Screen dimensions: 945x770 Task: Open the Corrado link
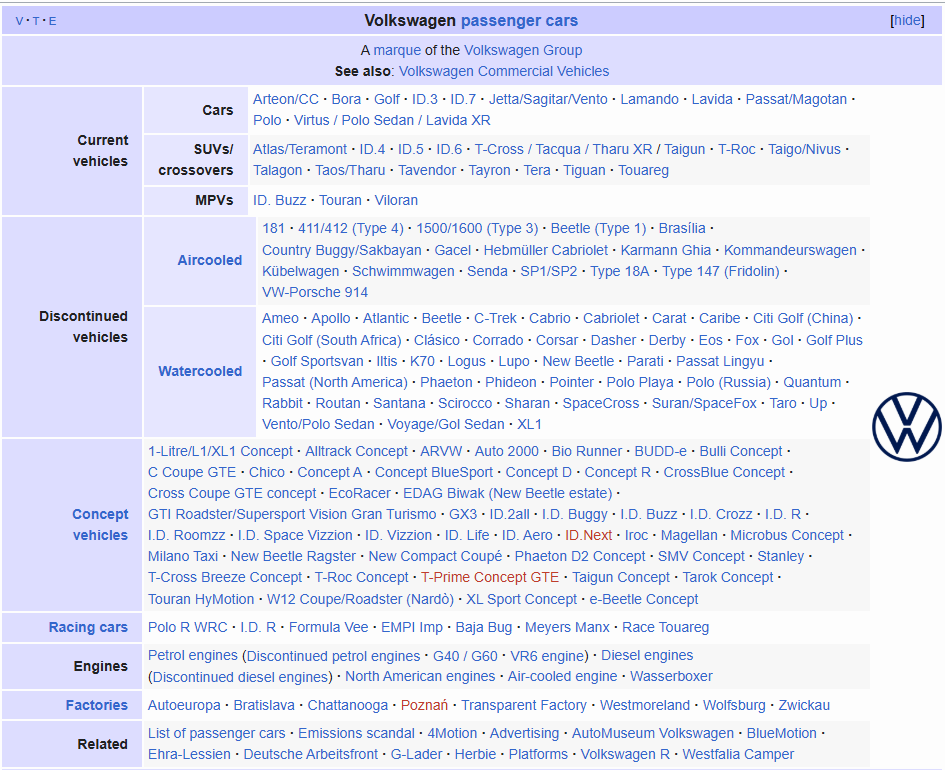498,340
